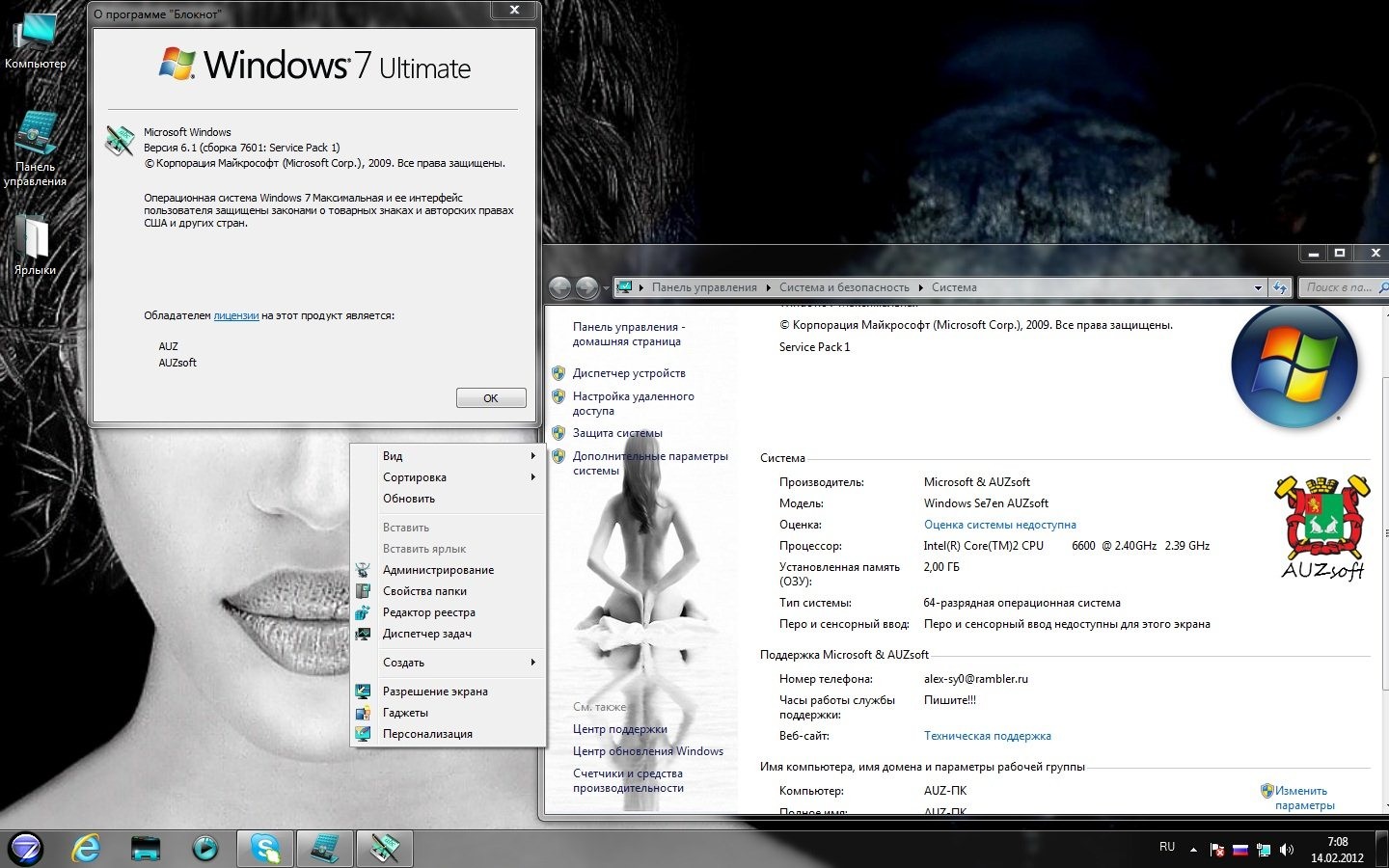Image resolution: width=1389 pixels, height=868 pixels.
Task: Open Настройка удаленного доступа link
Action: pos(633,403)
